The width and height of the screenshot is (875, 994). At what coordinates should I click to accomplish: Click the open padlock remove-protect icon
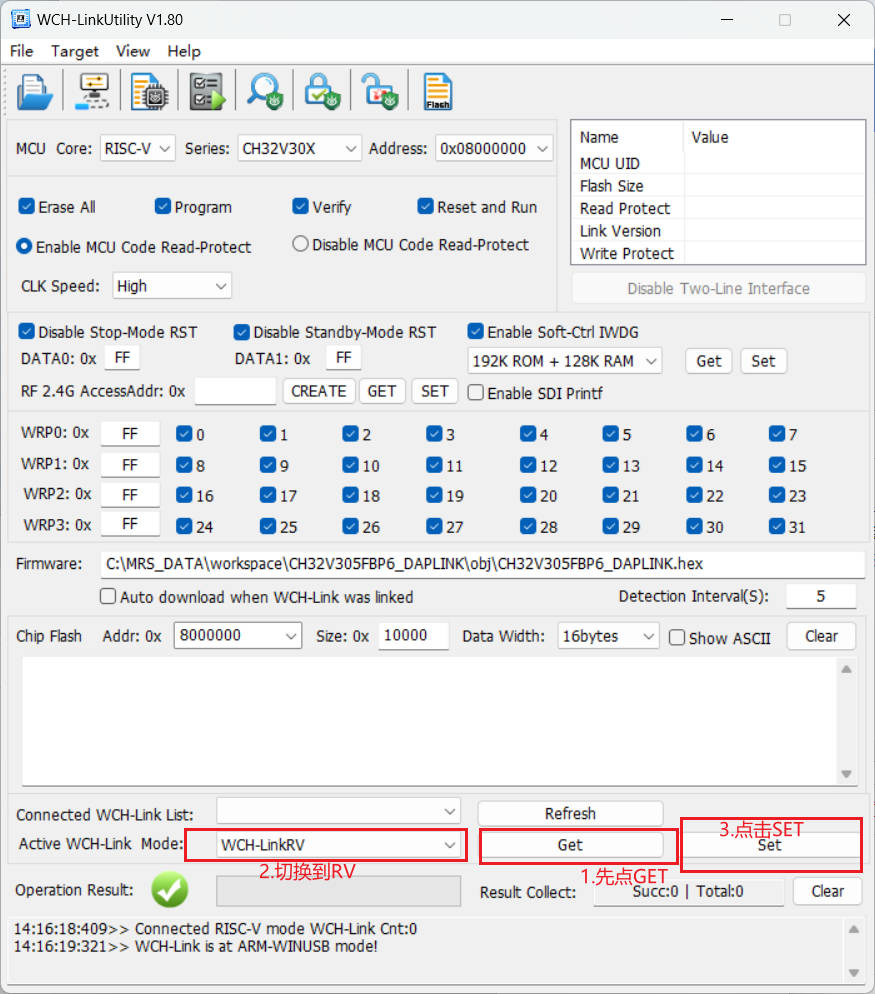point(379,92)
